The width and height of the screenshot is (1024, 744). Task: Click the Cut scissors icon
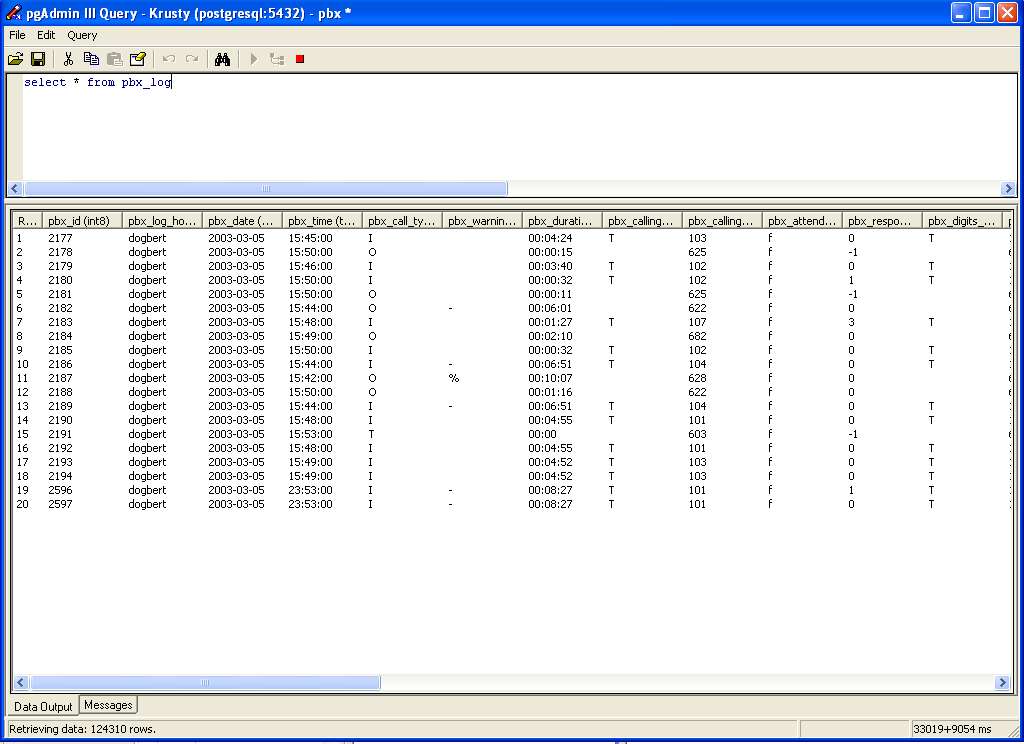68,59
